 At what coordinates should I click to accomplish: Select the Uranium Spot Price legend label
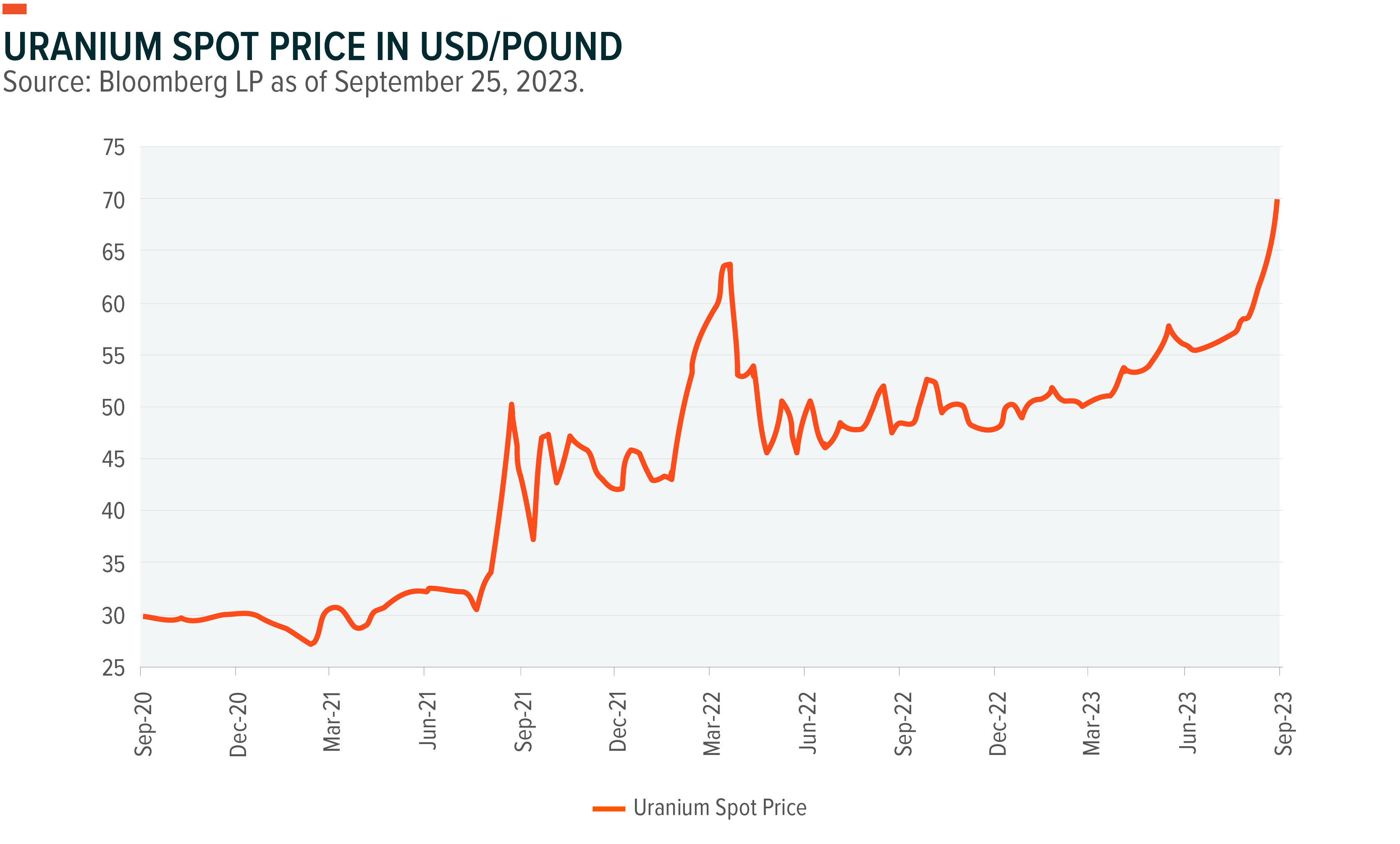point(720,807)
